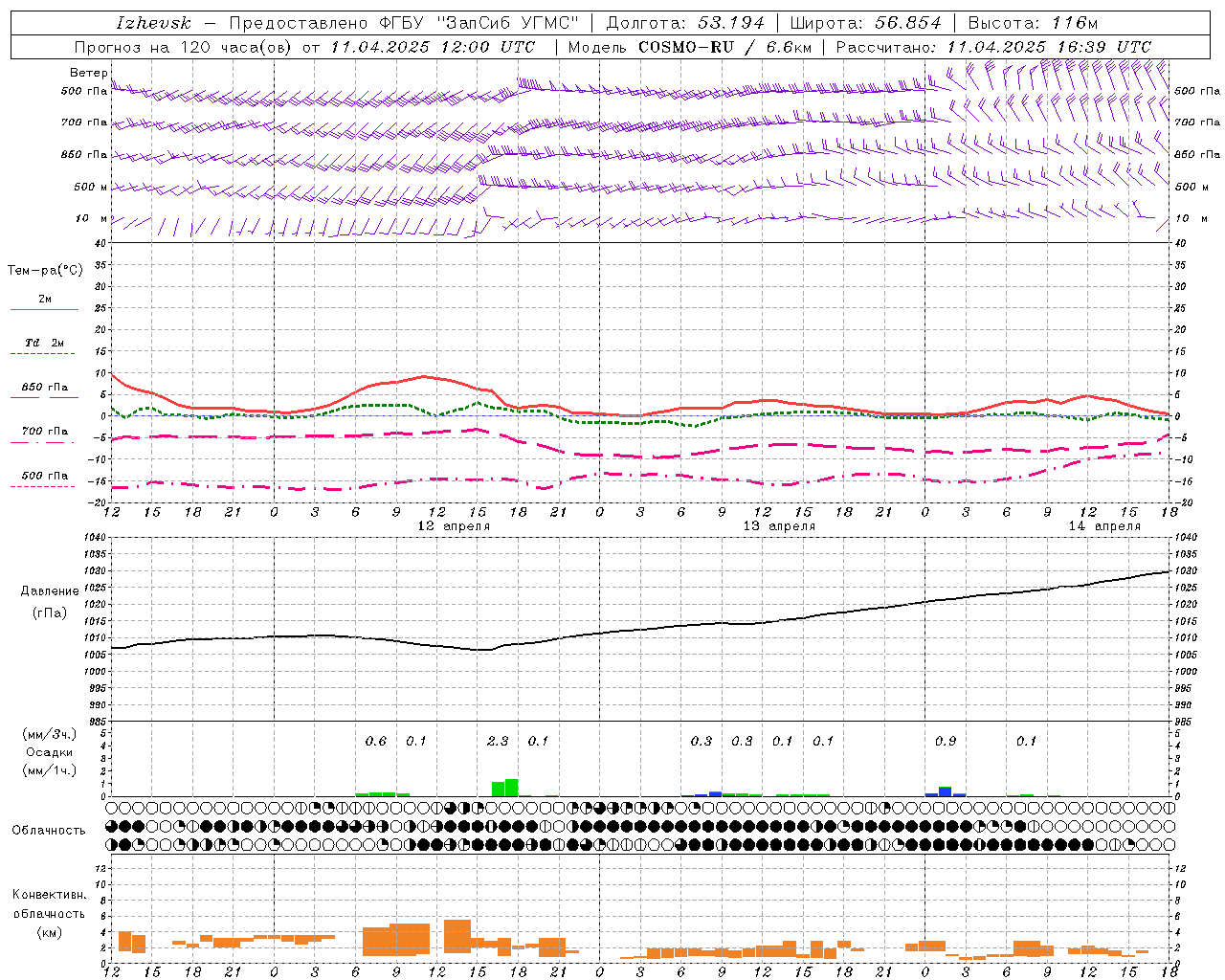This screenshot has width=1225, height=980.
Task: Click the latitude value 56.854
Action: [908, 23]
